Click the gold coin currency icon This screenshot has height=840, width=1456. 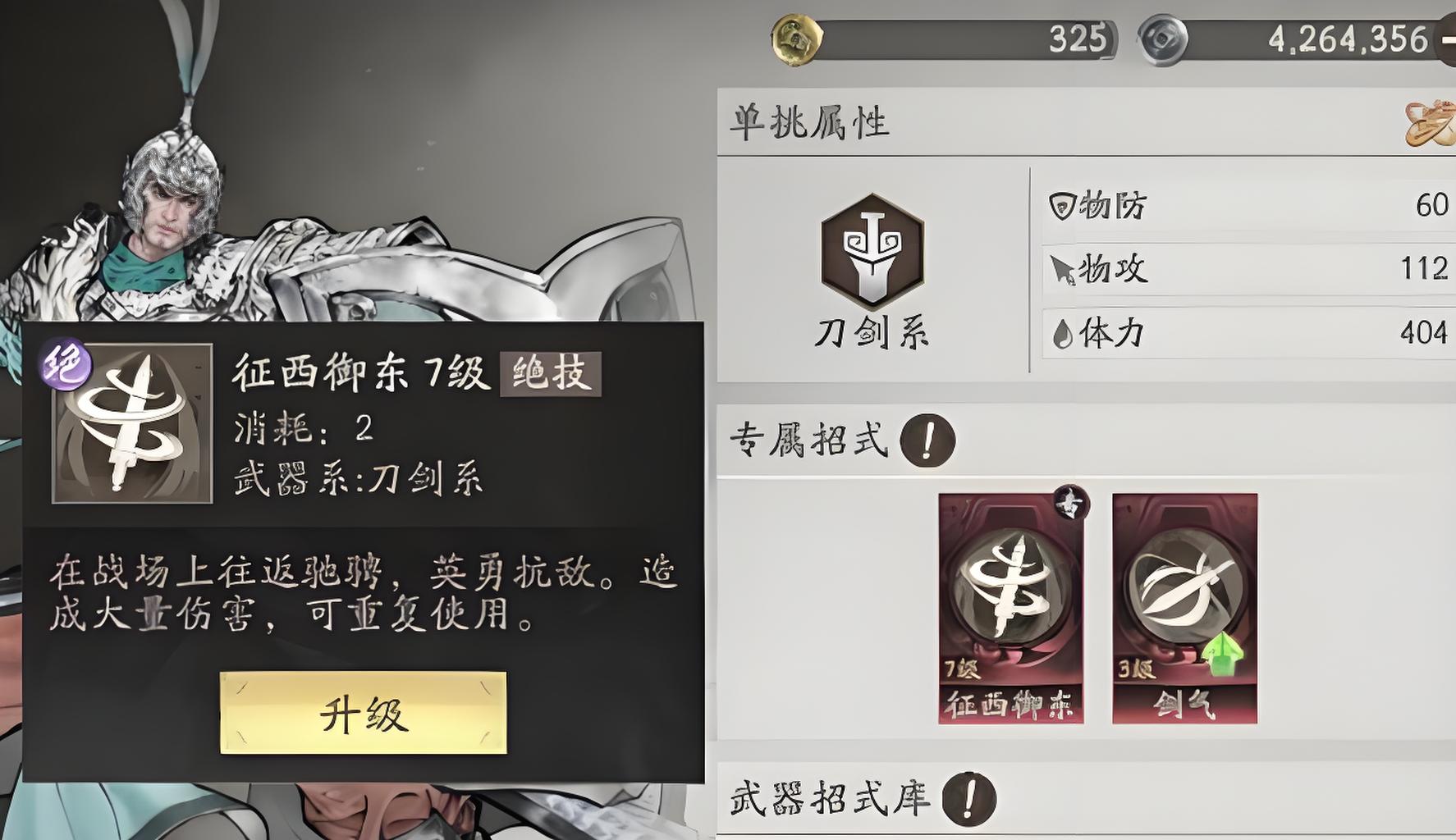point(797,39)
